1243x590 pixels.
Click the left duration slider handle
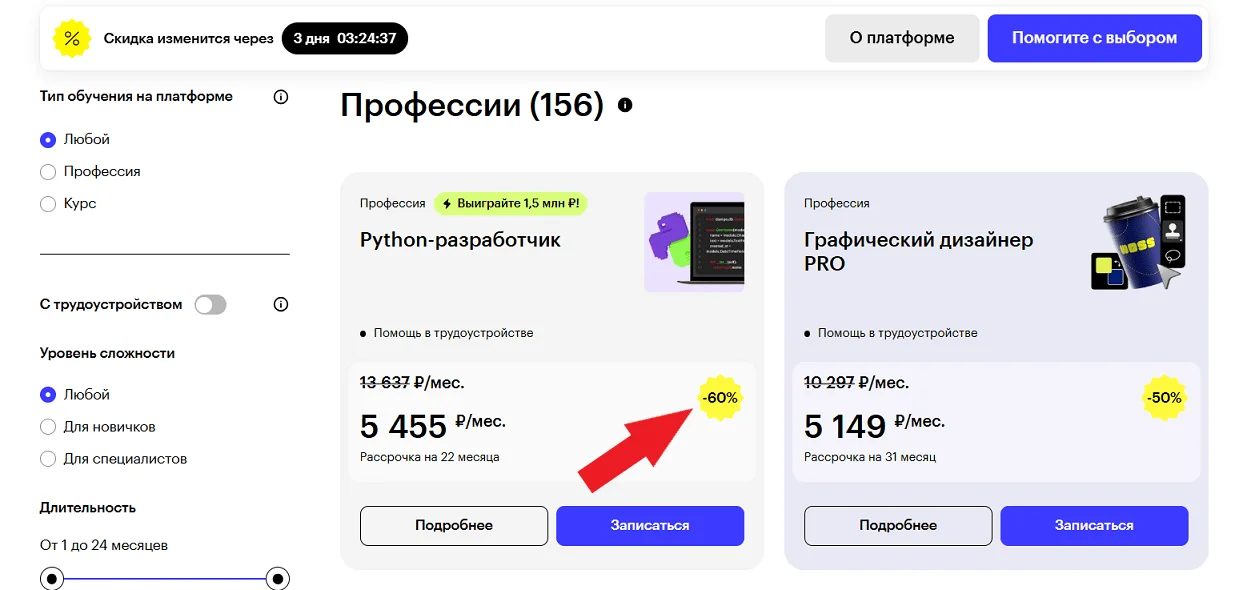(x=53, y=578)
